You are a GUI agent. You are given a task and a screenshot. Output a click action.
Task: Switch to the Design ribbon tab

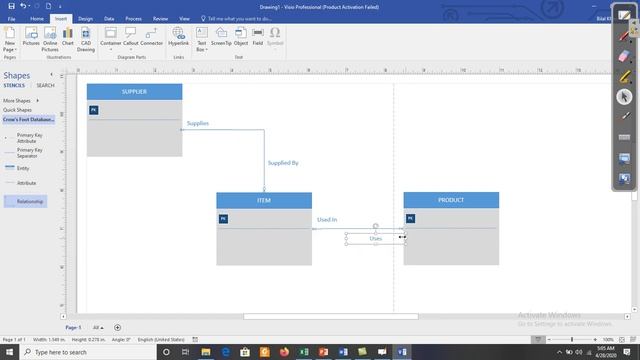85,19
